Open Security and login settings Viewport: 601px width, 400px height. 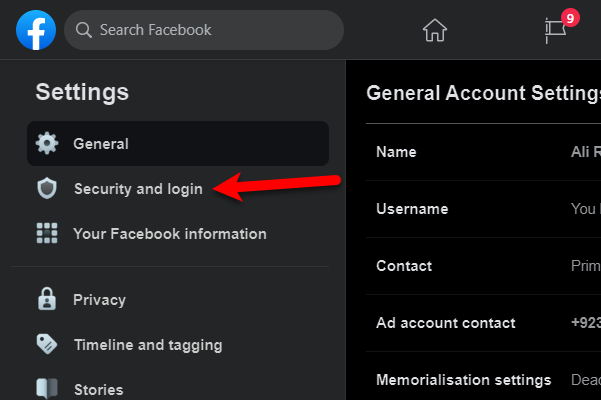point(138,189)
